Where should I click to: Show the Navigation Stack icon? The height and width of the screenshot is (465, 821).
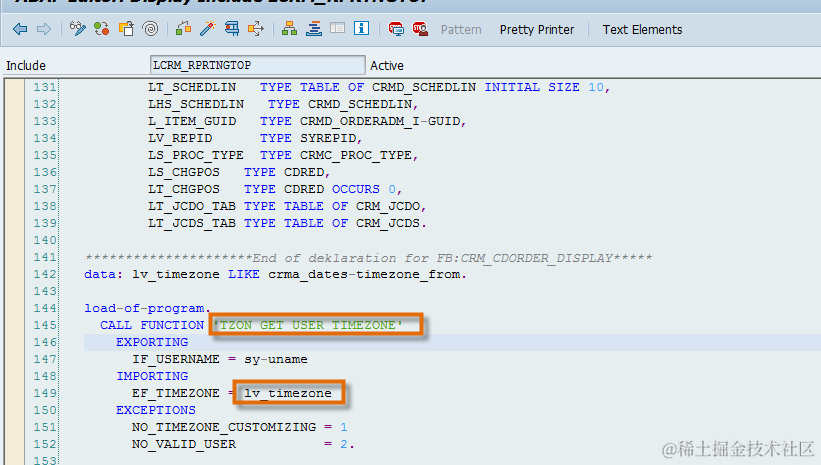coord(314,29)
